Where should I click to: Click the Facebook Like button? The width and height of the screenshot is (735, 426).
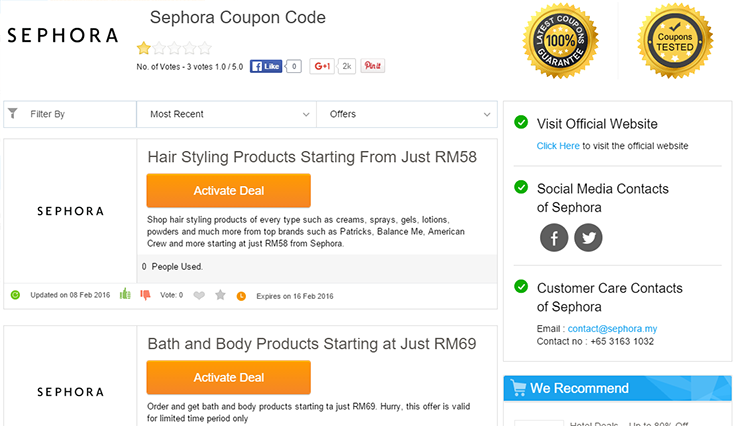click(266, 66)
